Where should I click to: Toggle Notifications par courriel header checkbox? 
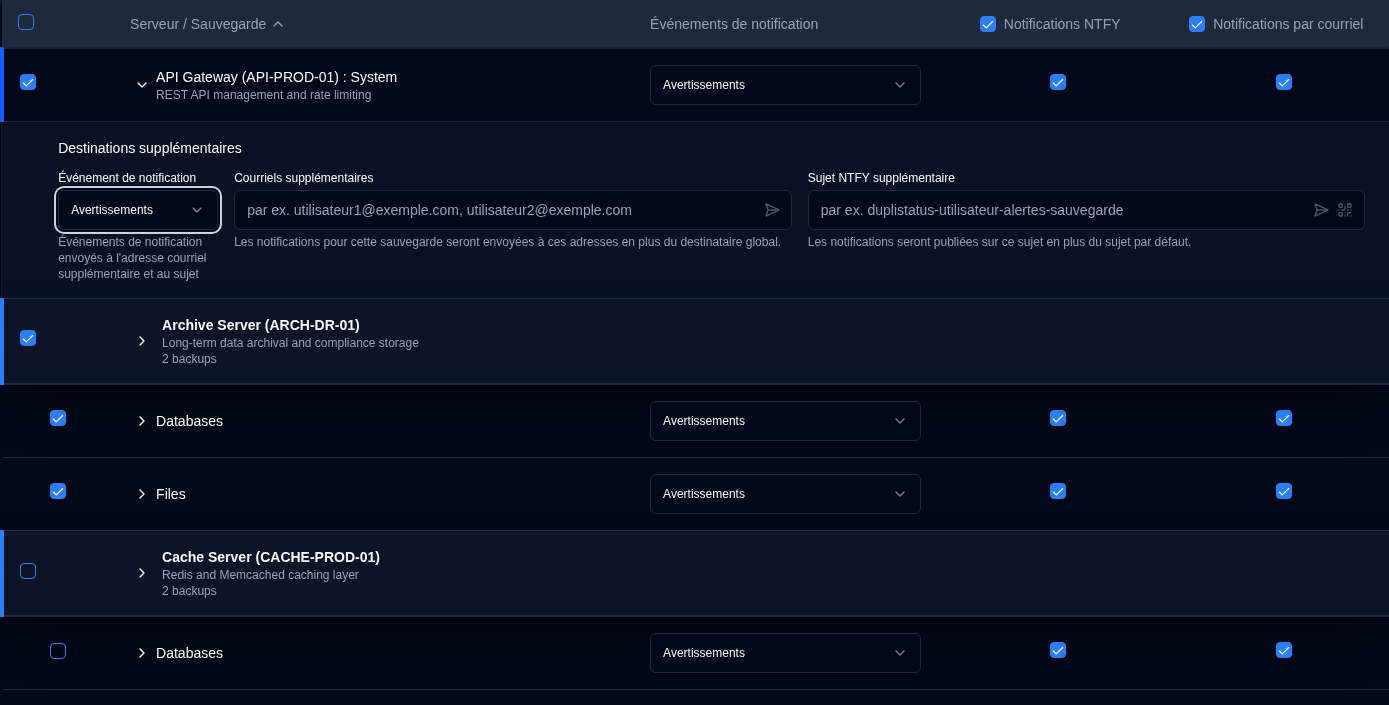[x=1197, y=24]
